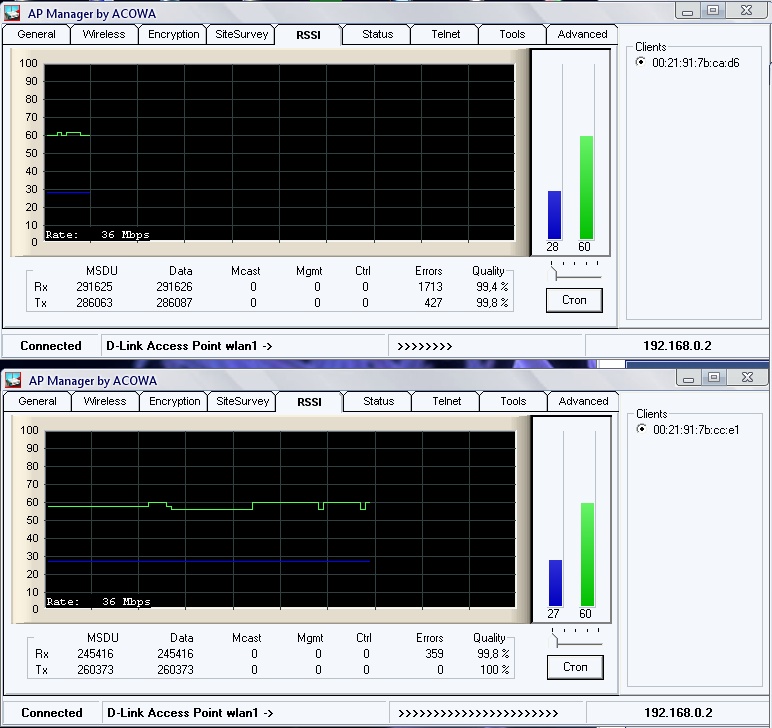772x728 pixels.
Task: Click Tx MSDU value 260373
Action: coord(95,670)
